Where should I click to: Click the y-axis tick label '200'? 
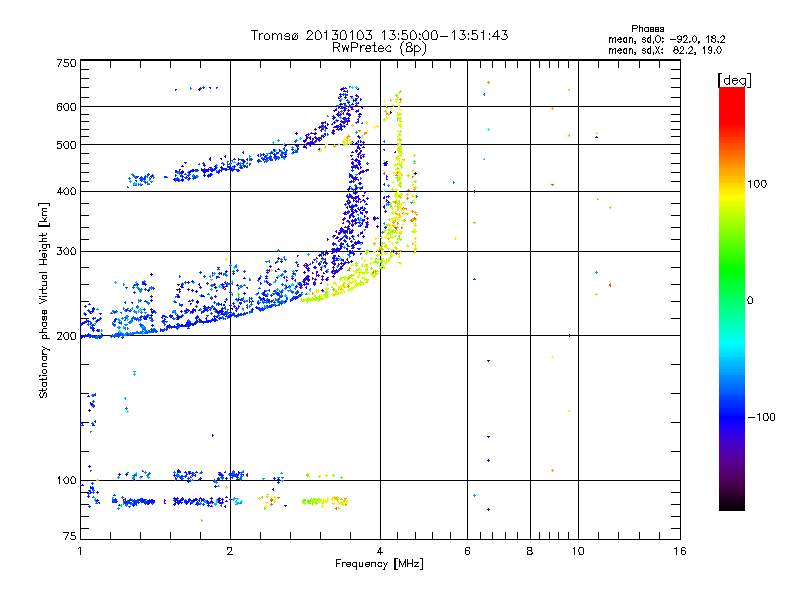point(66,336)
